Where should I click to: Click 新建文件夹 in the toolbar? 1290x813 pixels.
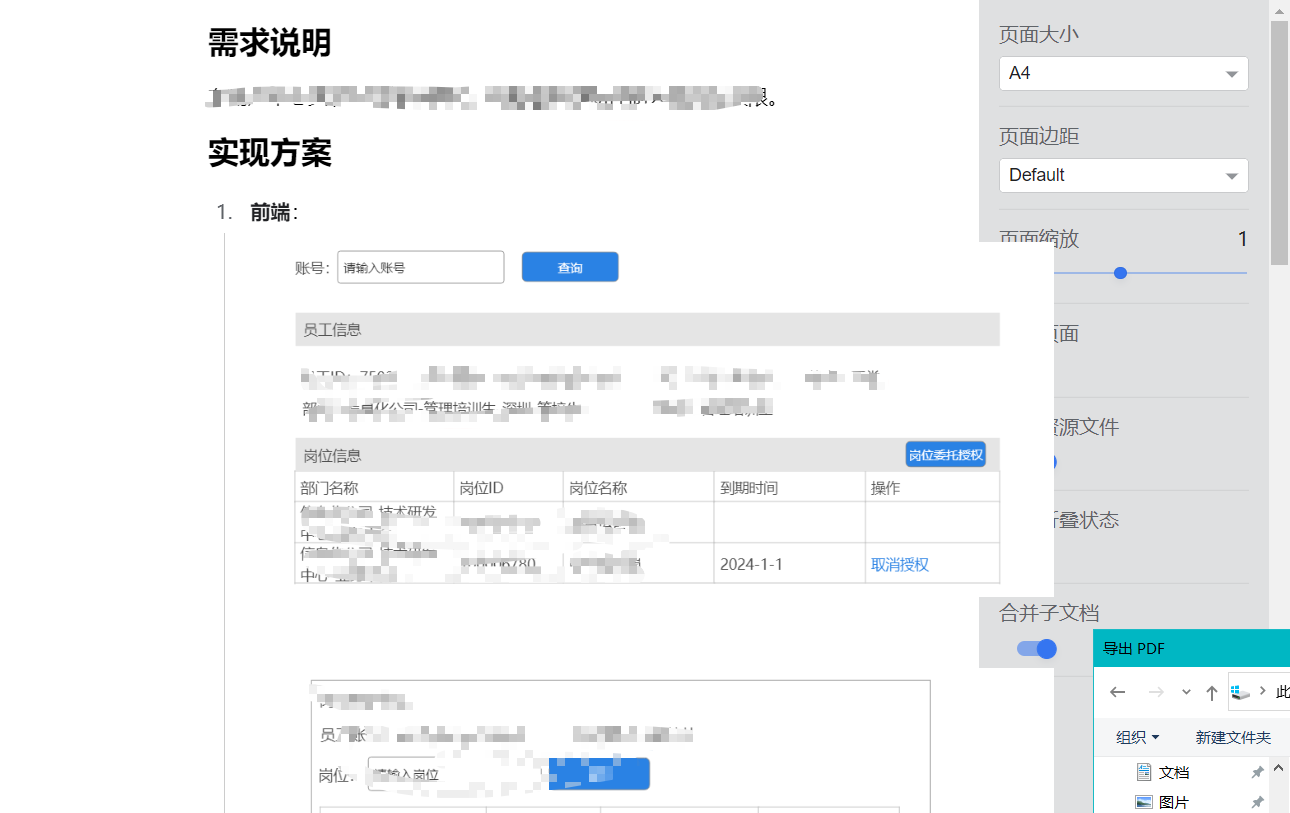[1232, 737]
